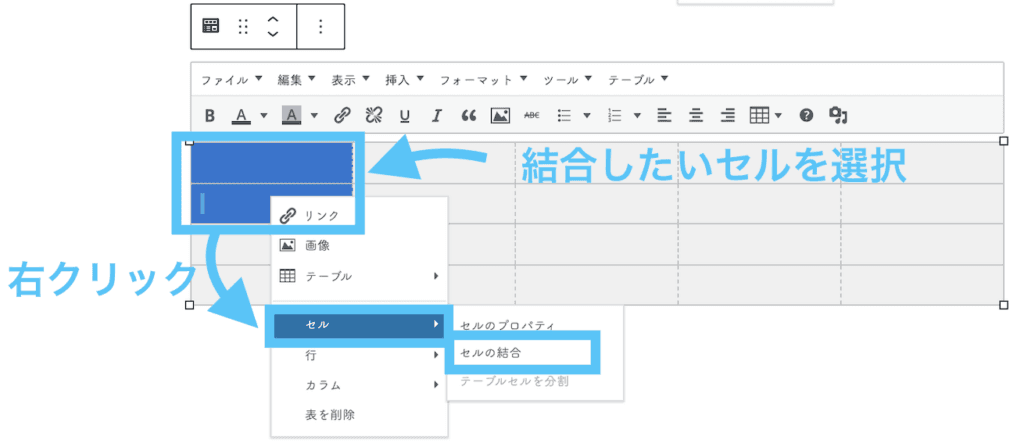Open the 表示 menu
1024x447 pixels.
click(350, 80)
